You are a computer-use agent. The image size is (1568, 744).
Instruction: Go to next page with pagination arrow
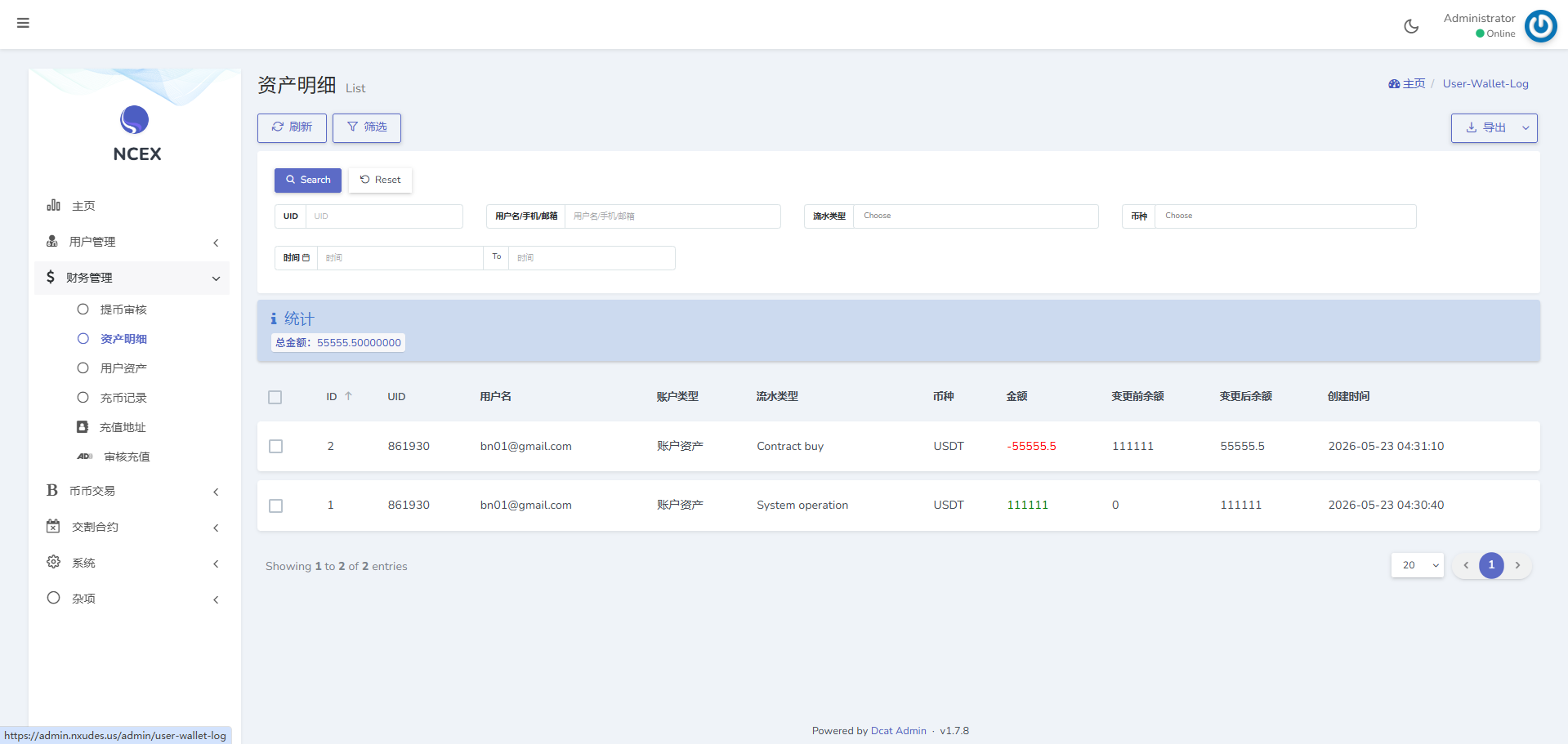click(x=1517, y=565)
